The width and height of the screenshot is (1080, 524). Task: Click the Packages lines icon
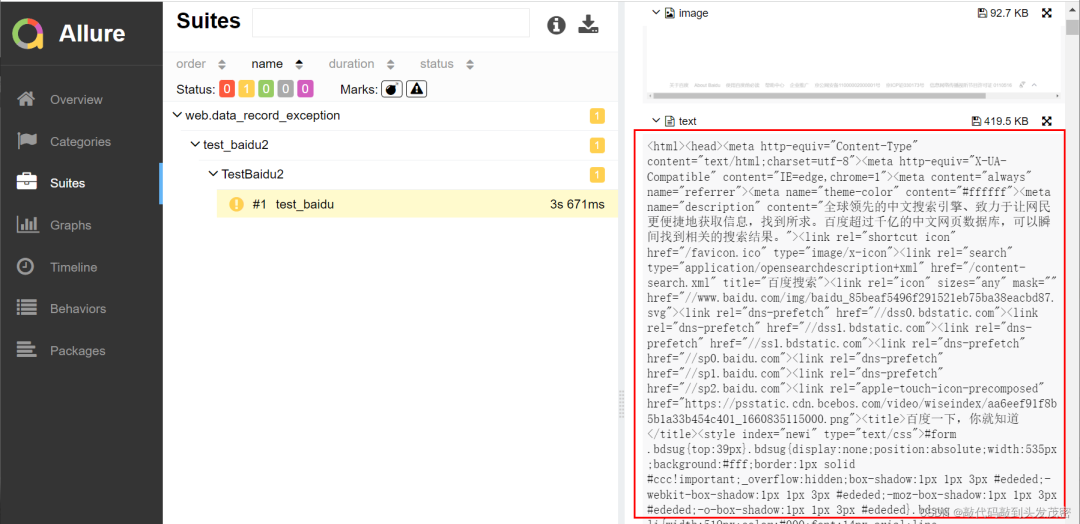point(26,350)
